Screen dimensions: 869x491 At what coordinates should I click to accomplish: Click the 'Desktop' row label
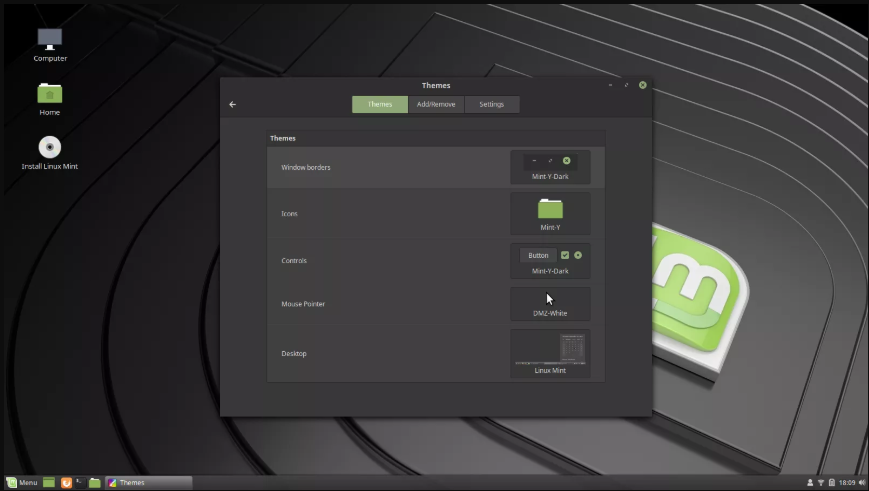coord(294,354)
